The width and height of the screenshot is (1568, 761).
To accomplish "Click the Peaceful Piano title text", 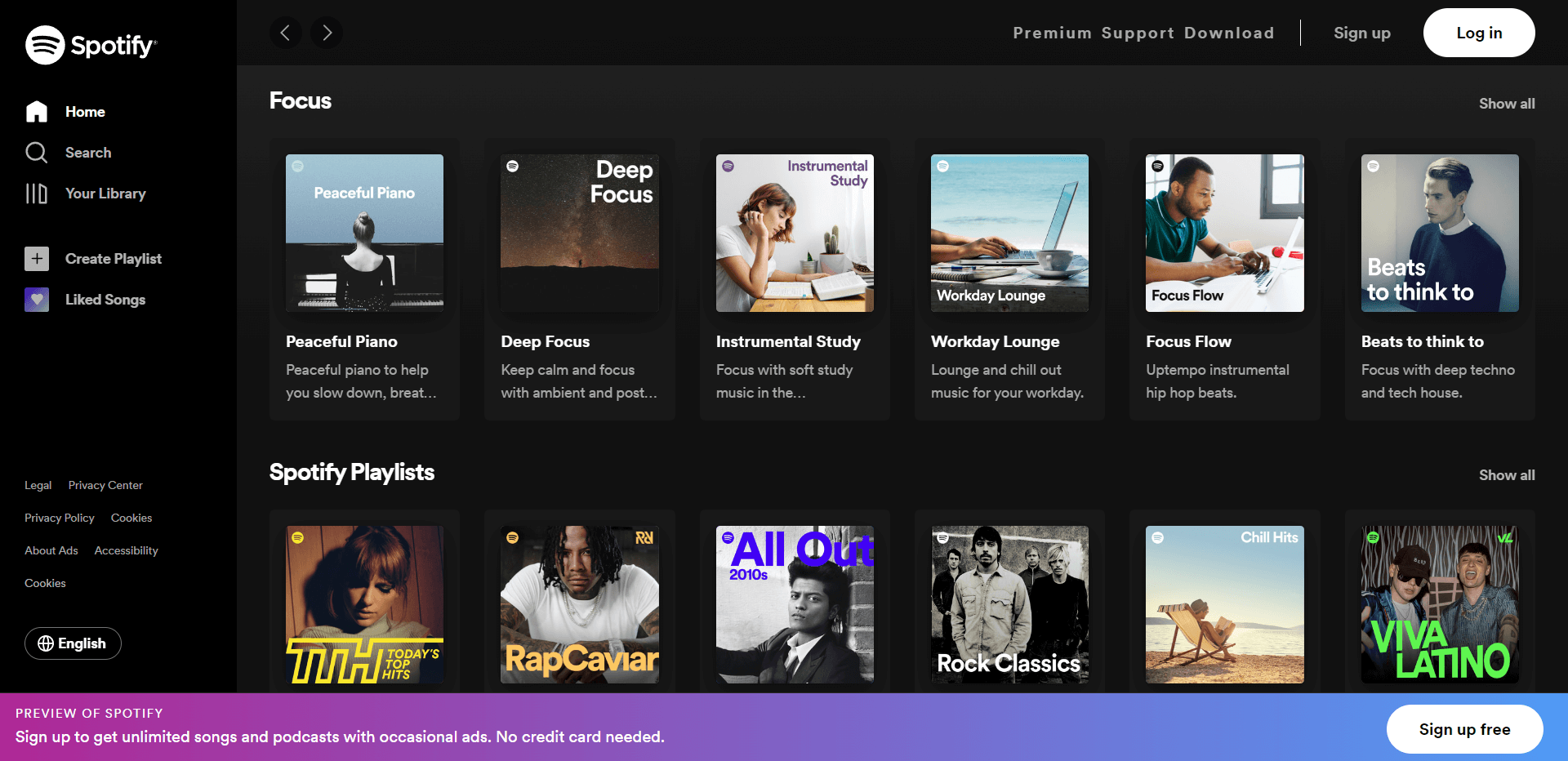I will pos(341,341).
